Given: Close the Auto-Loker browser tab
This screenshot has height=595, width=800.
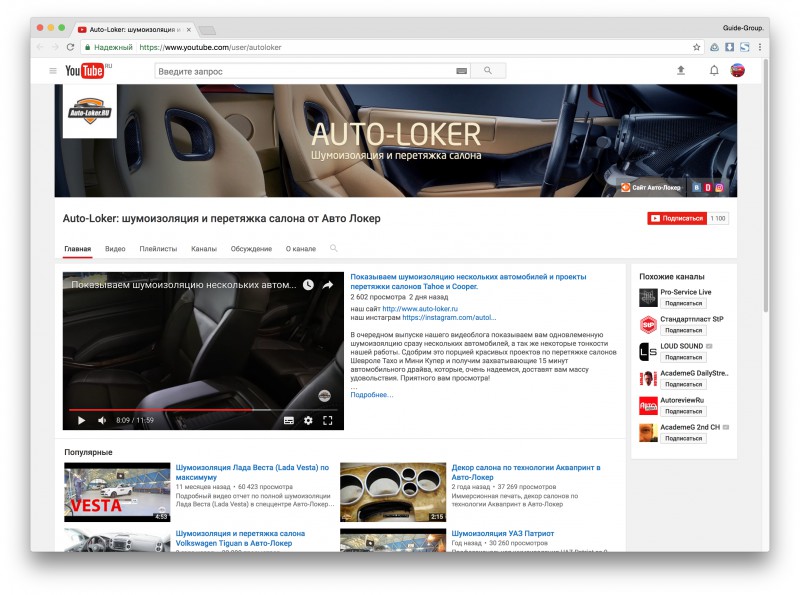Looking at the screenshot, I should [x=189, y=30].
